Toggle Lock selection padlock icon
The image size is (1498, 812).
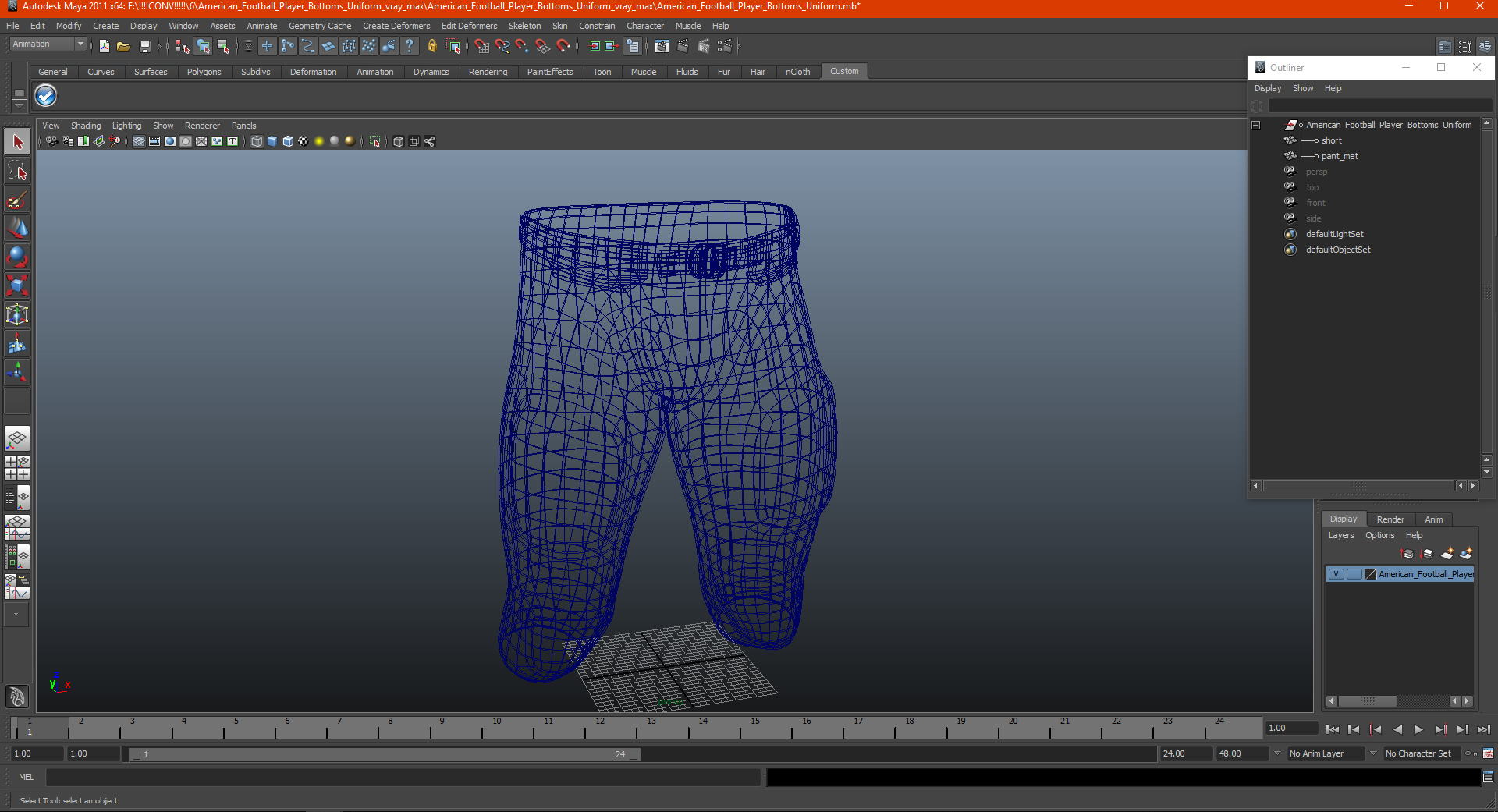point(431,47)
